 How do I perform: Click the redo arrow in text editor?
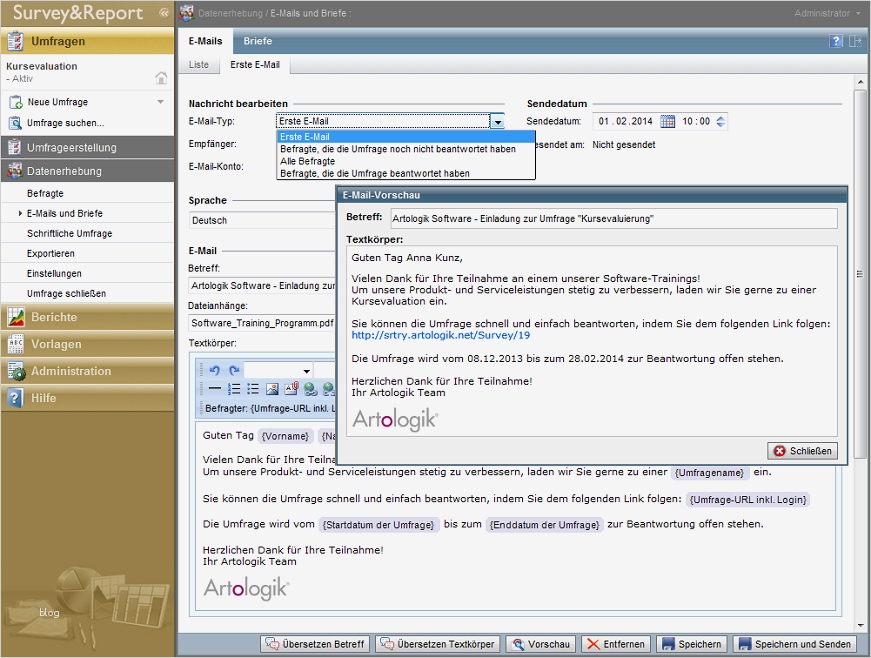pyautogui.click(x=234, y=370)
